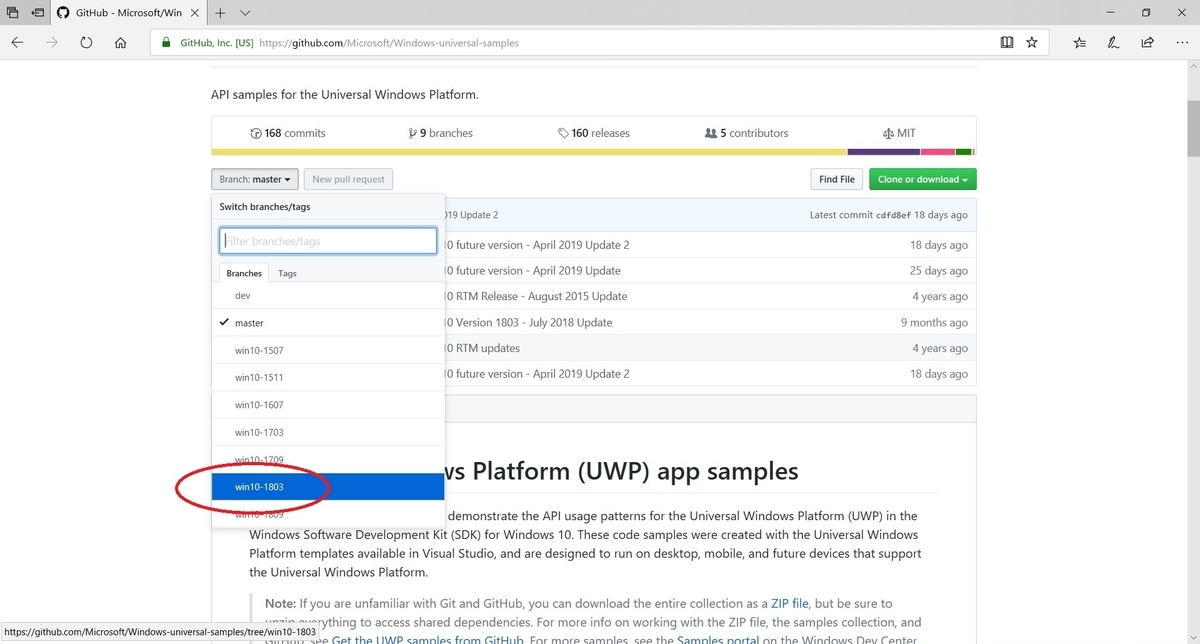Click the forward navigation arrow
The height and width of the screenshot is (644, 1200).
click(52, 43)
